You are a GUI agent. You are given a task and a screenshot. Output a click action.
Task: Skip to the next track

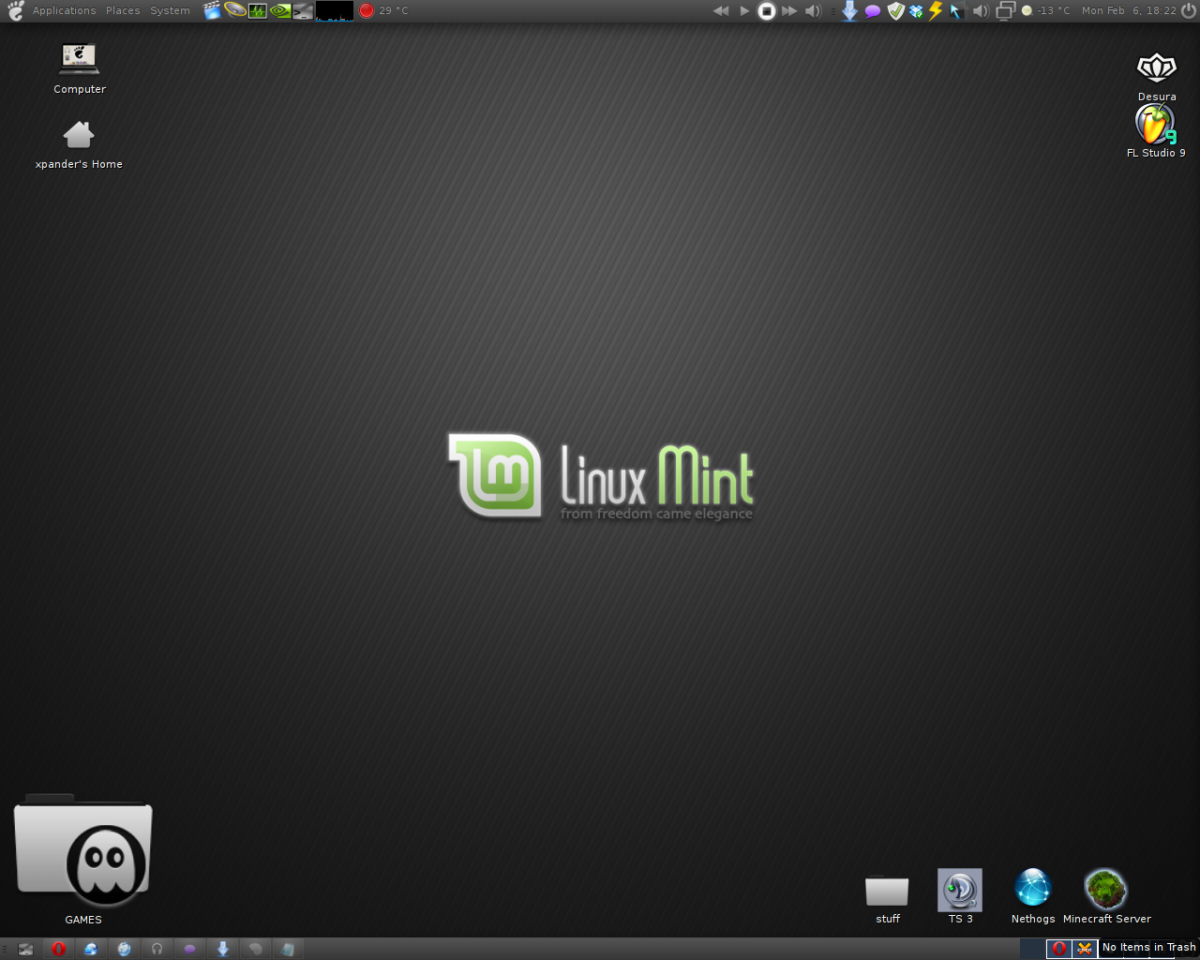tap(789, 11)
